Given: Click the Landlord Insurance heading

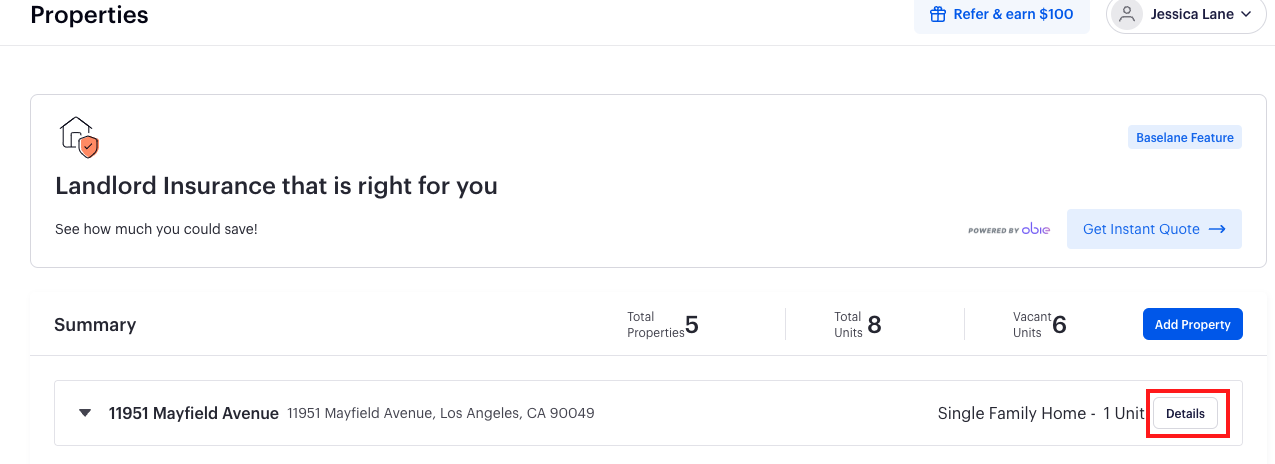Looking at the screenshot, I should [276, 186].
